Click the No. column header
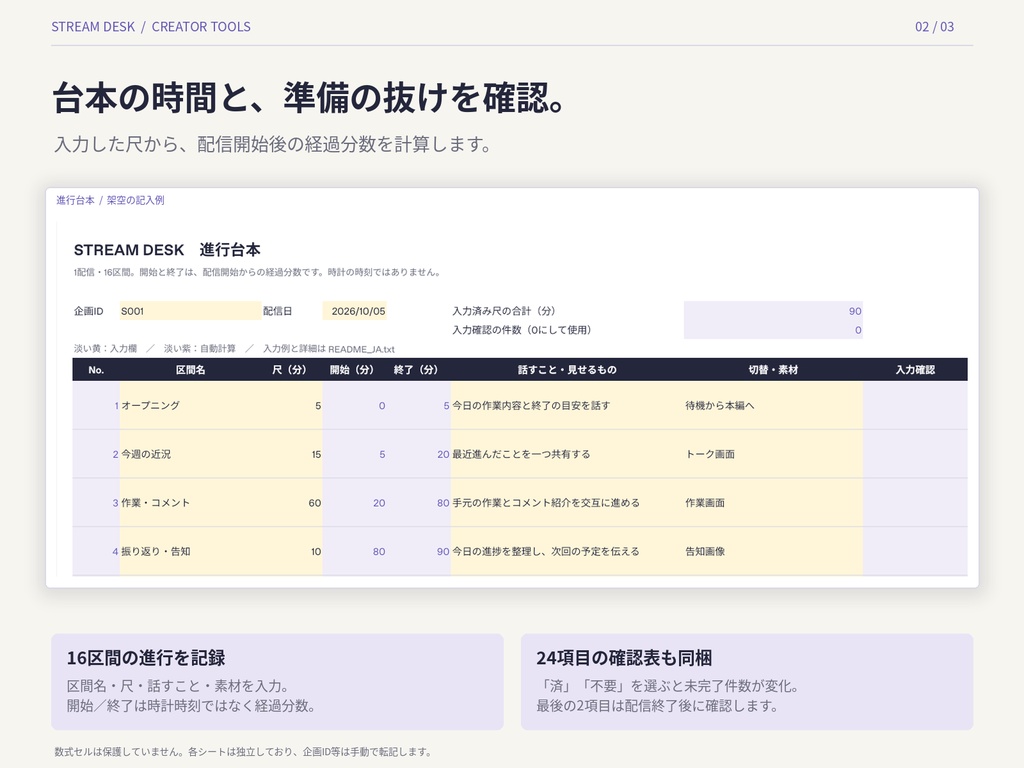Viewport: 1024px width, 768px height. [x=96, y=370]
